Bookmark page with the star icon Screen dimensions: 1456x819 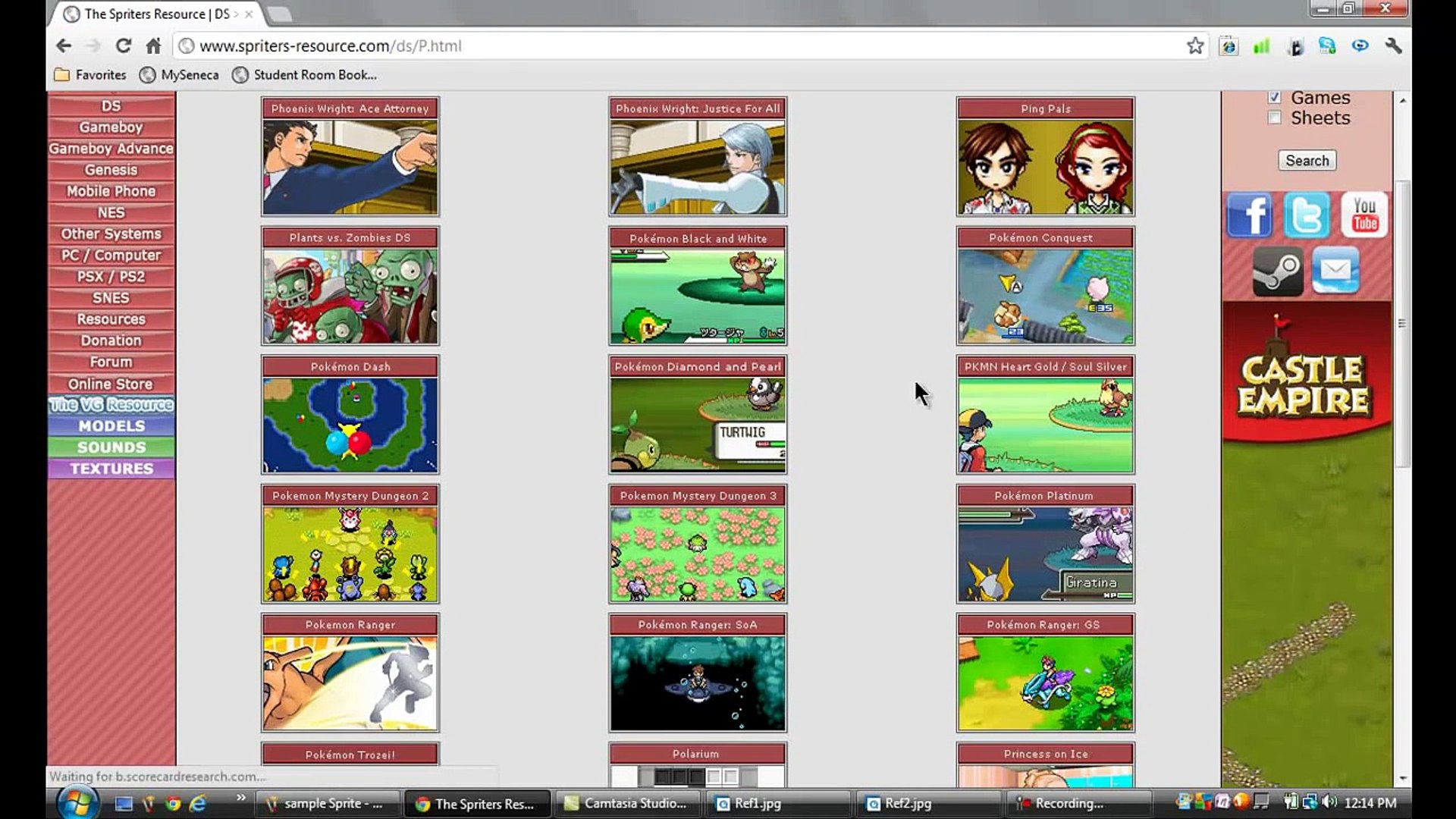1195,46
